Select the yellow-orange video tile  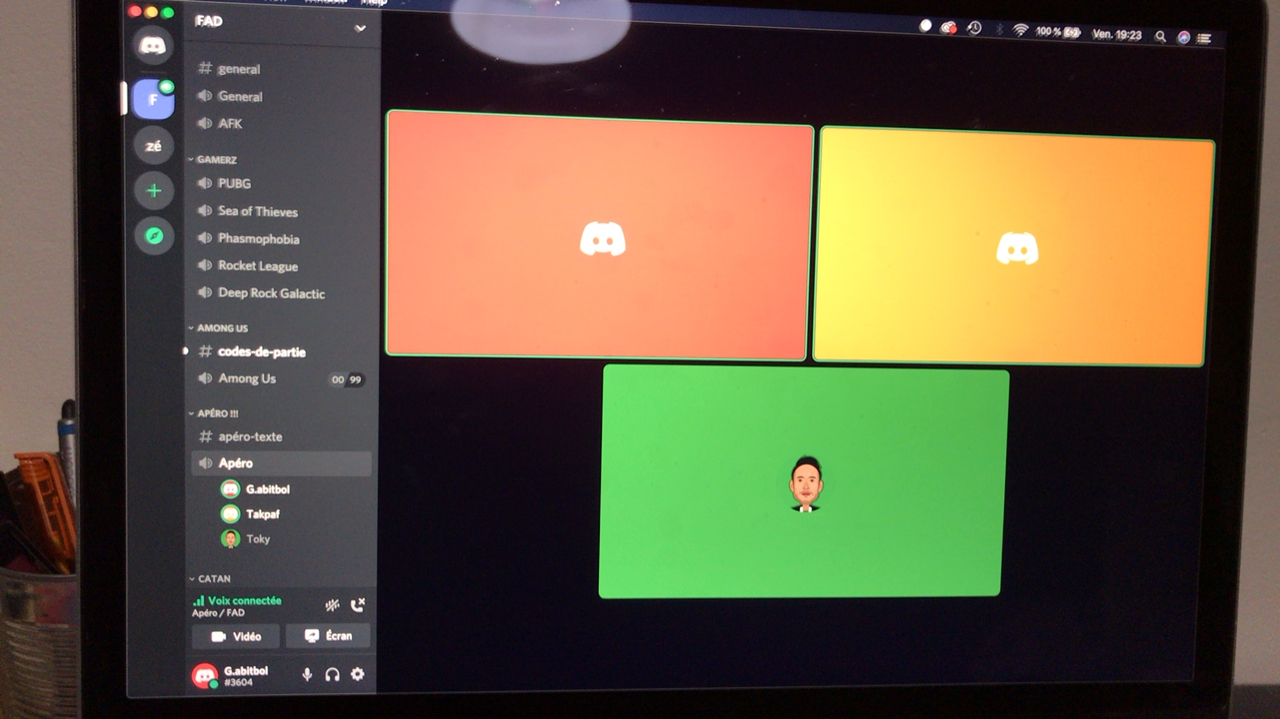(1014, 246)
